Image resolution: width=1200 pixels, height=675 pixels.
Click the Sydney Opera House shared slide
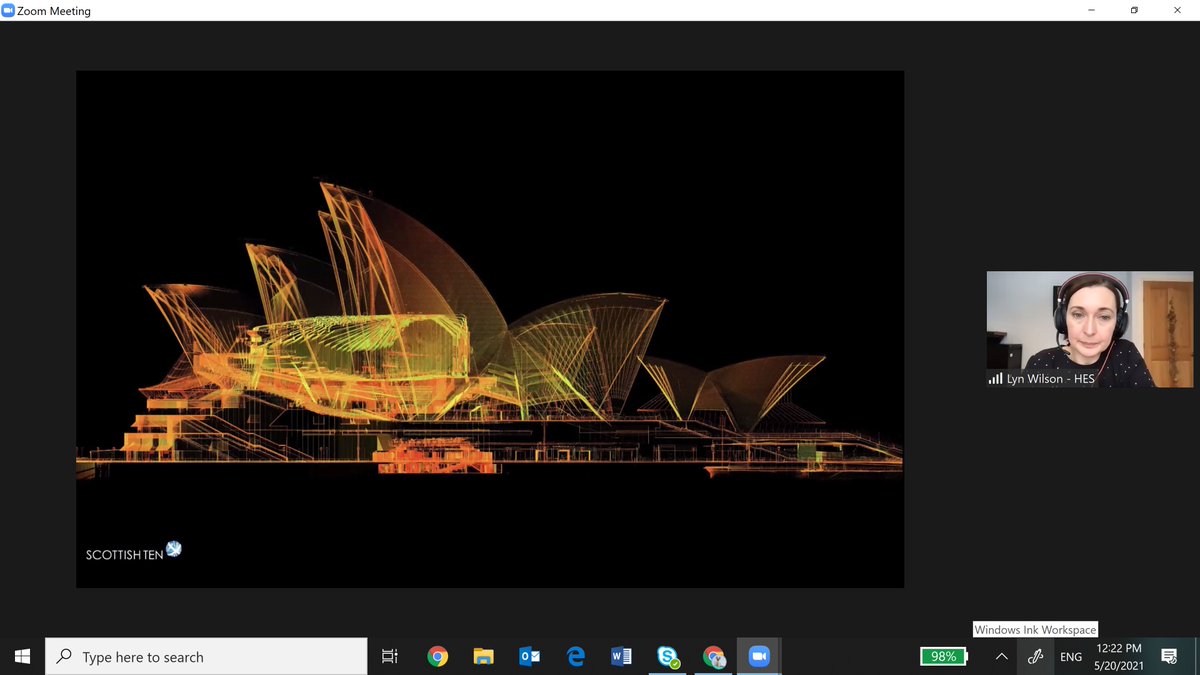[490, 329]
